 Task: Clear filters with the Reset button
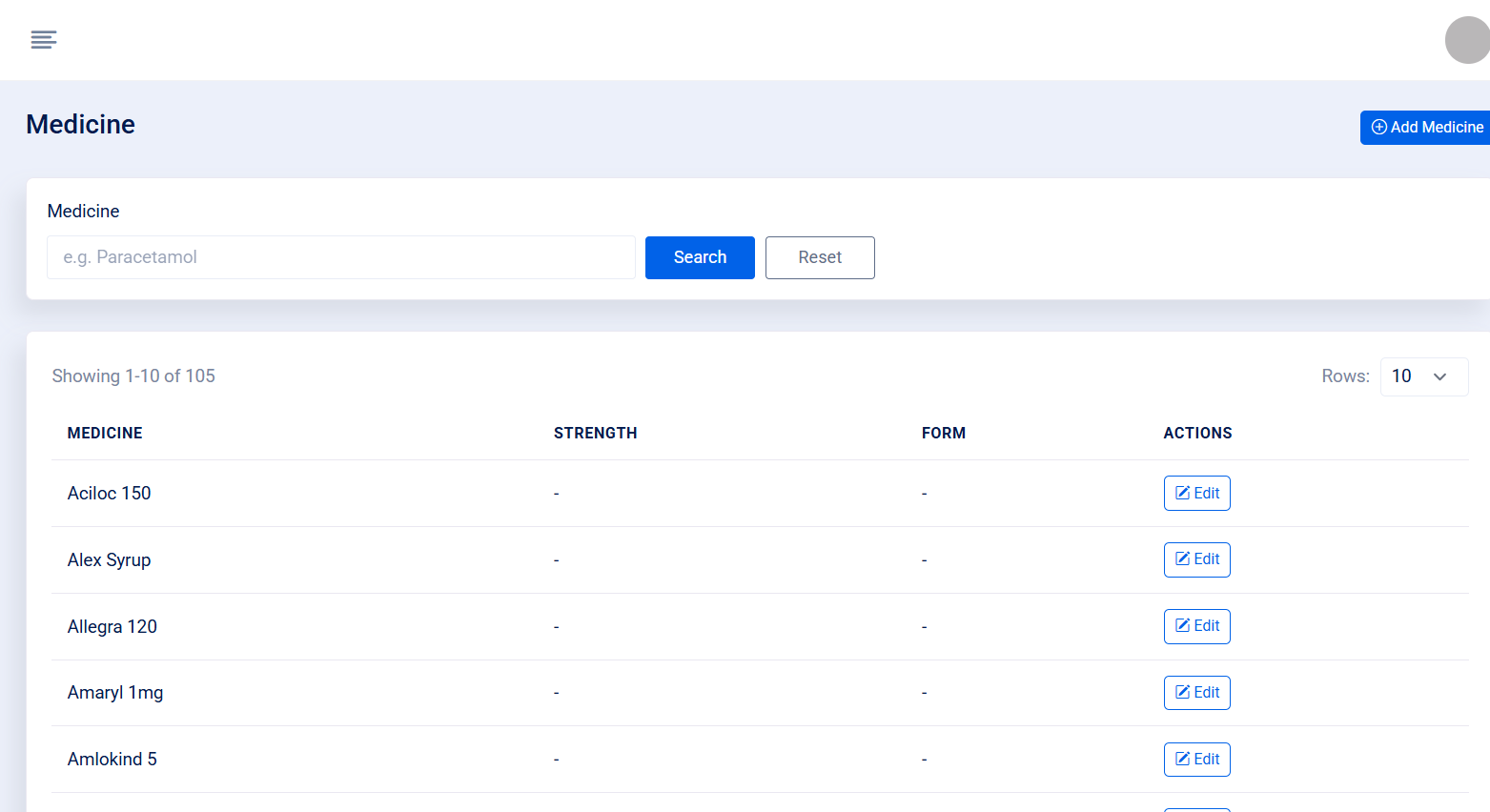click(x=820, y=257)
